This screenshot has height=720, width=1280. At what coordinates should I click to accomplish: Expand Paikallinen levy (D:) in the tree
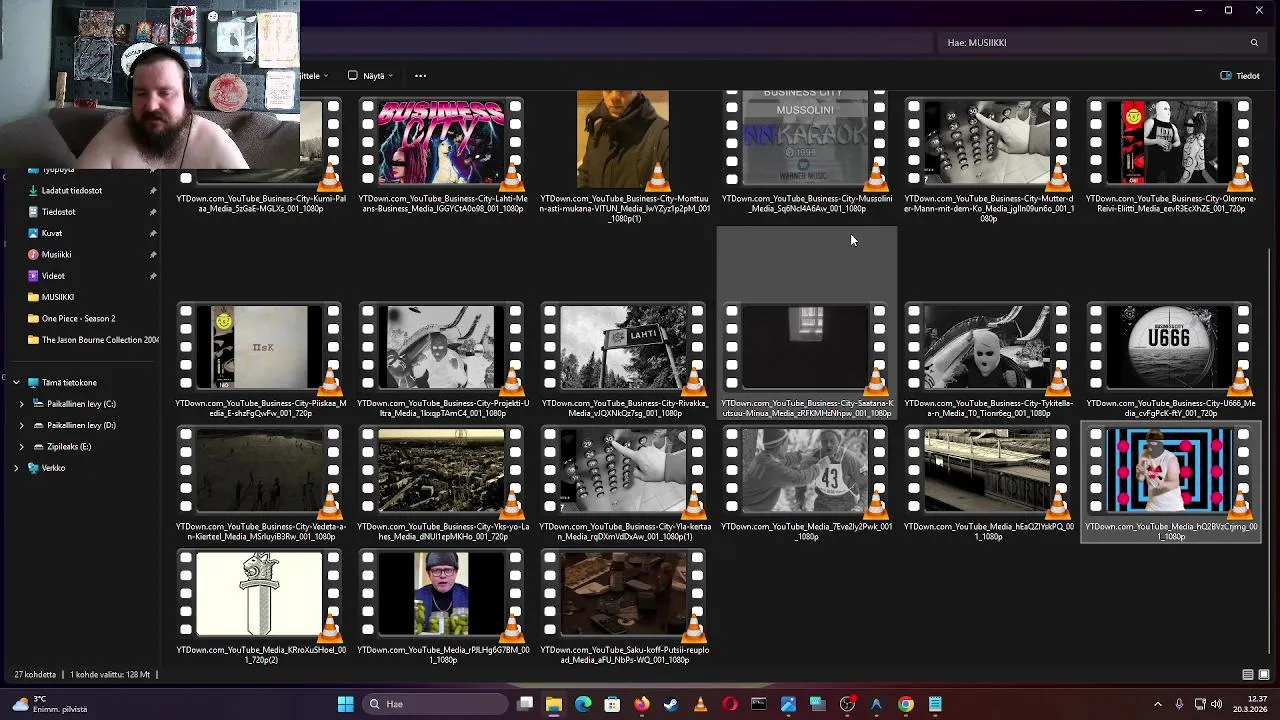pyautogui.click(x=21, y=425)
